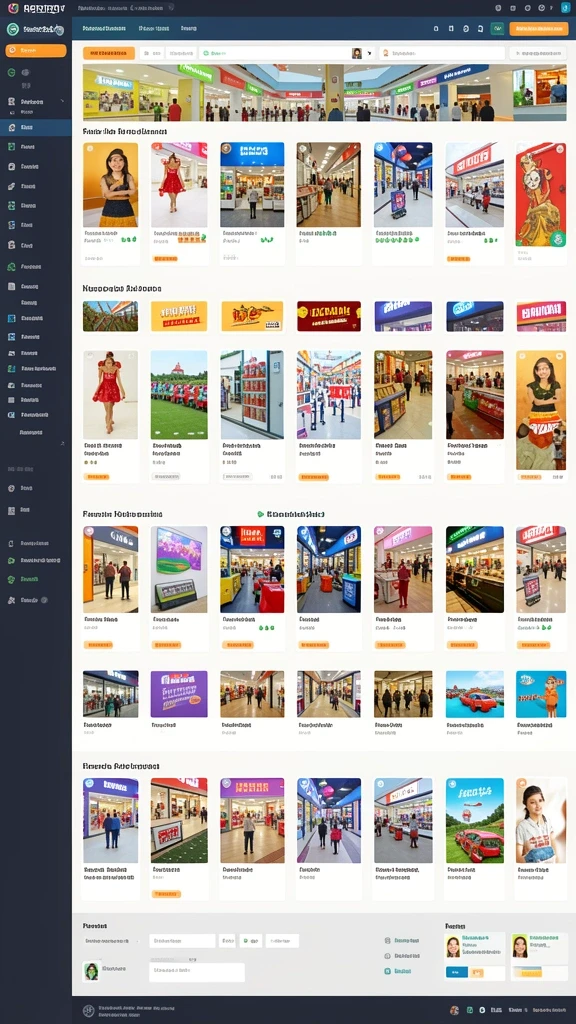Open the dropdown arrow beside the toolbar avatar
This screenshot has height=1024, width=576.
tap(369, 54)
